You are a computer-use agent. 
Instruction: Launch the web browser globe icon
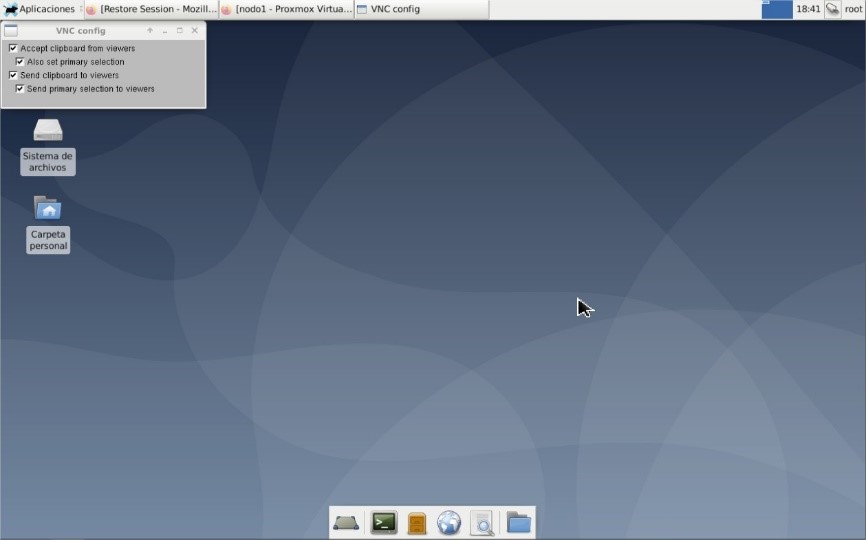pos(448,522)
